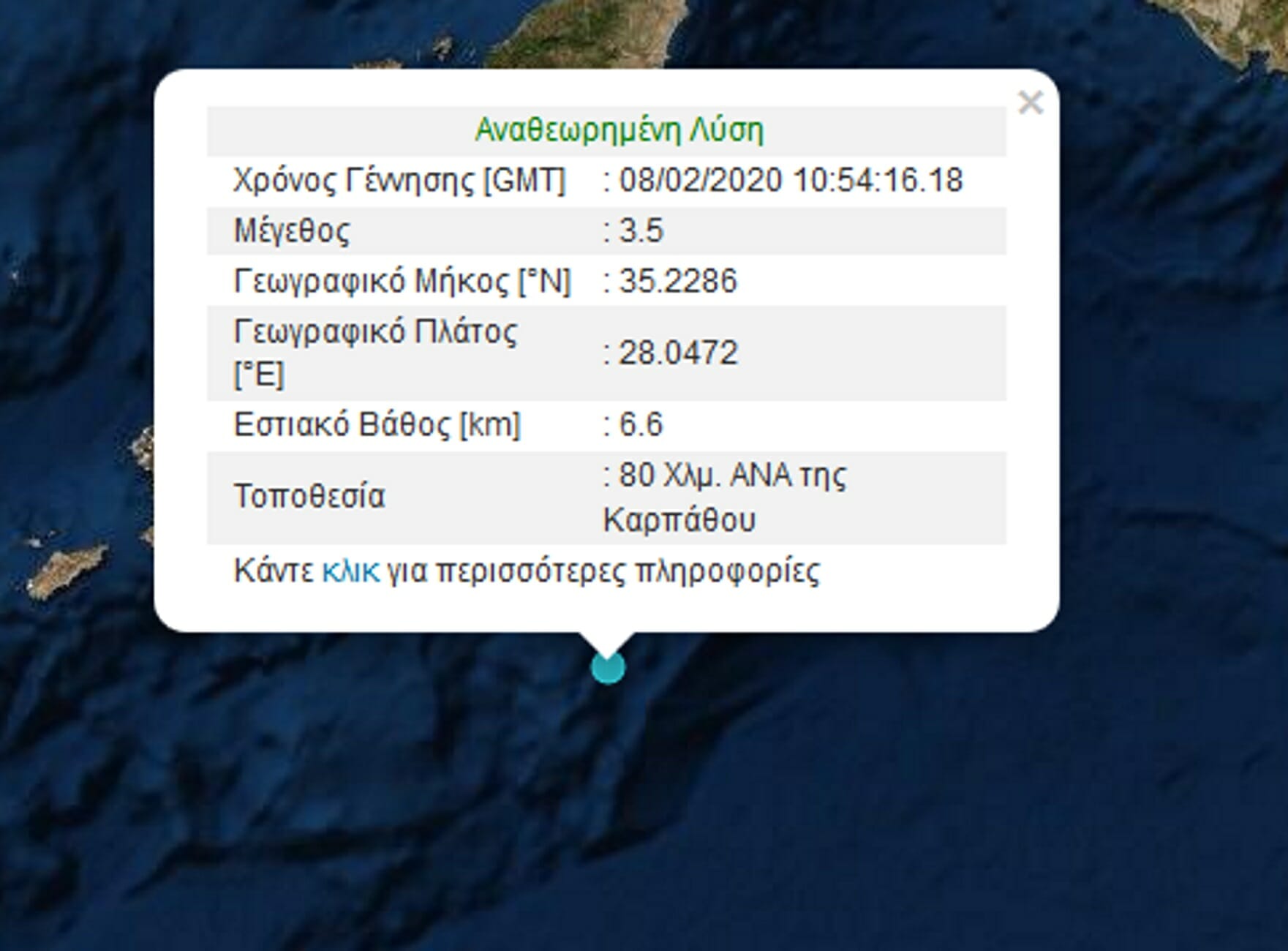Viewport: 1288px width, 951px height.
Task: Select the magnitude value 3.5
Action: coord(641,230)
